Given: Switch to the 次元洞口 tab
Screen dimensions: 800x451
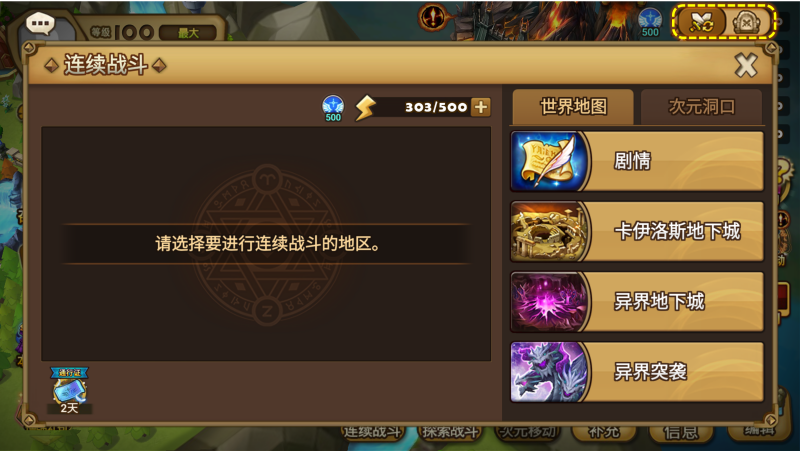Looking at the screenshot, I should [702, 107].
